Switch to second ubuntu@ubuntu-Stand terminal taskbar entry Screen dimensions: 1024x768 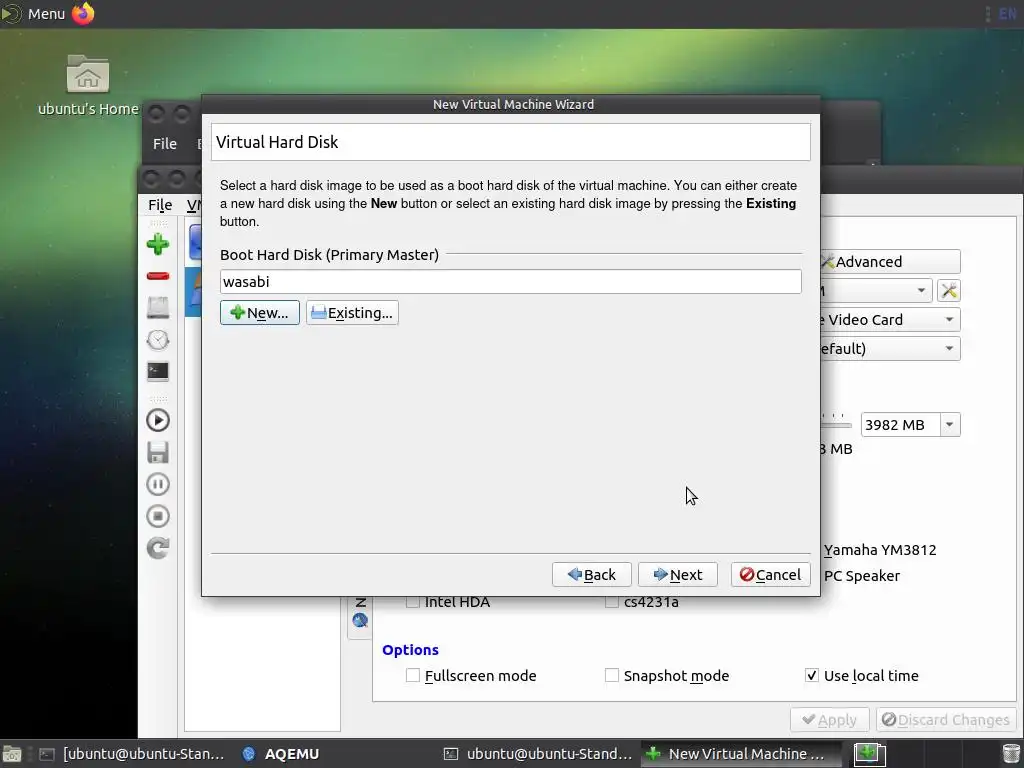(538, 754)
